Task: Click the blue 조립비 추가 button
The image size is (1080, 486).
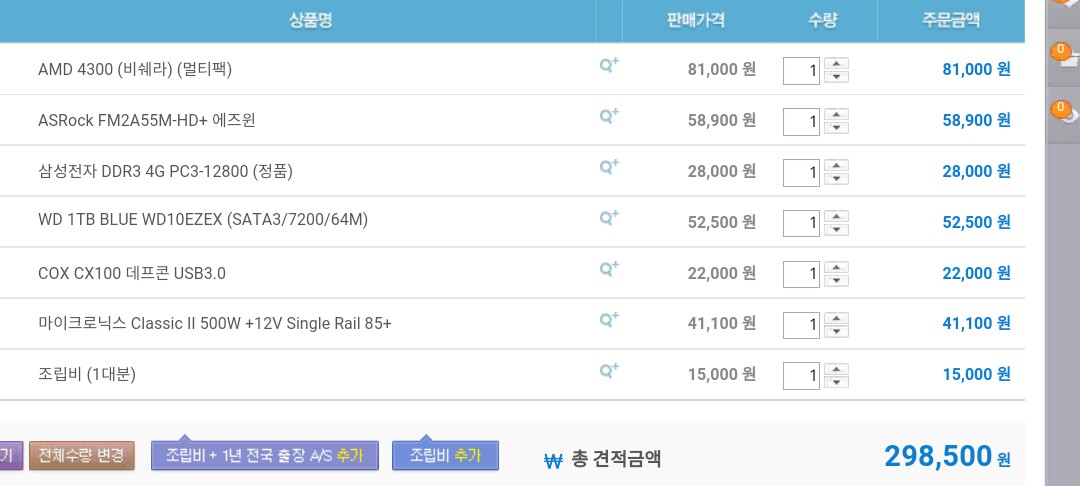Action: [x=445, y=456]
